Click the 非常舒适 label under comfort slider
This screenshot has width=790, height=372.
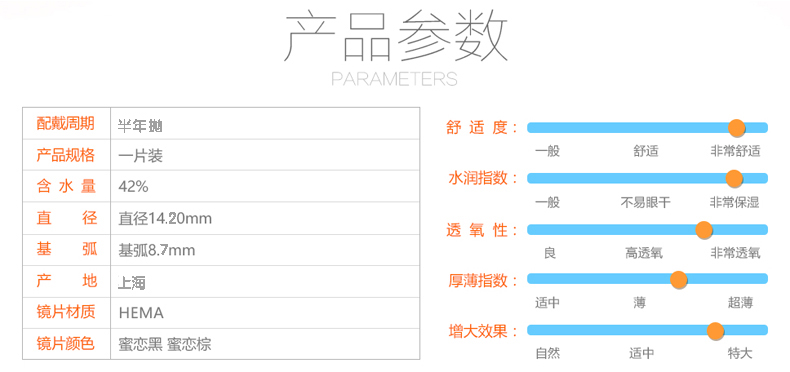point(735,151)
